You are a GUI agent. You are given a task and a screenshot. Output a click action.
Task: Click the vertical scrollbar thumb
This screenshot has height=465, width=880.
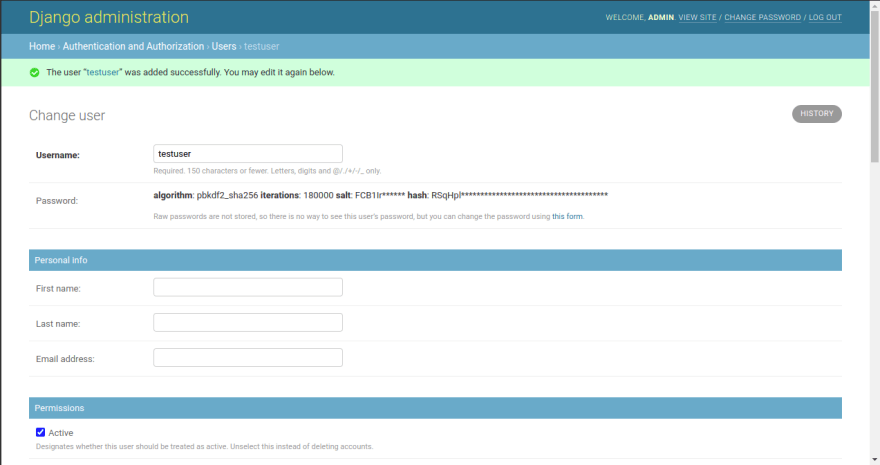(875, 86)
